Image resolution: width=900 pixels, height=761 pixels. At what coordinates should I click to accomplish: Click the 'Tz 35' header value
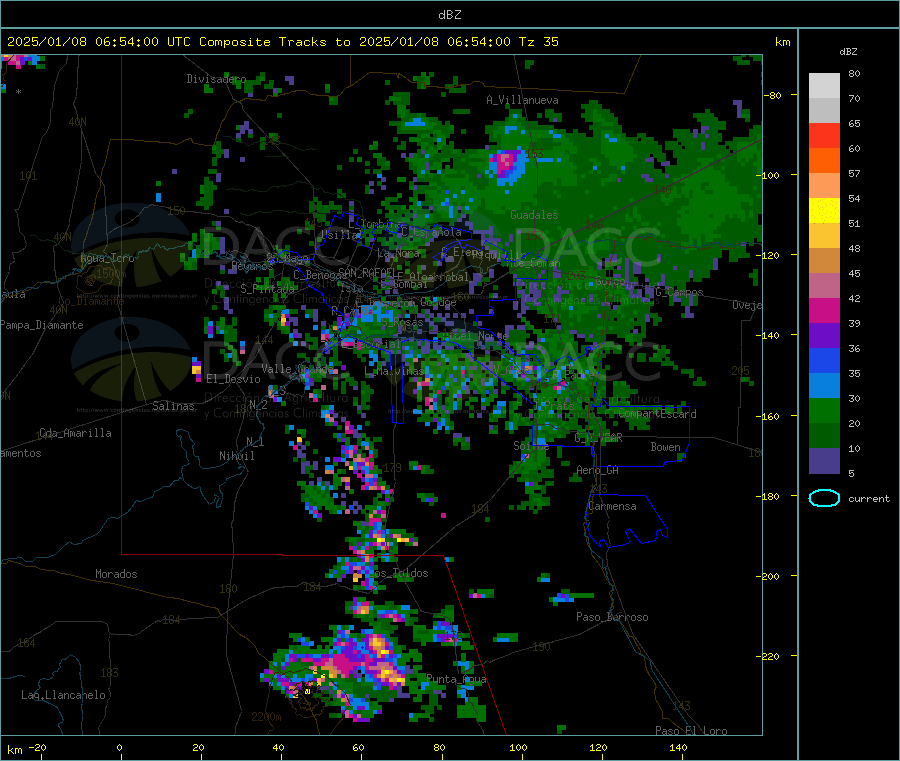(x=538, y=42)
